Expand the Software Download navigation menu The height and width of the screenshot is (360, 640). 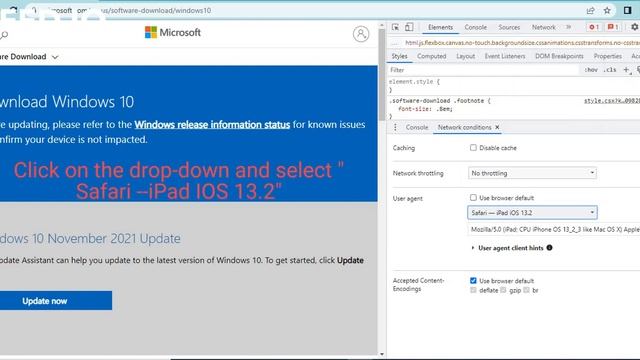(29, 57)
